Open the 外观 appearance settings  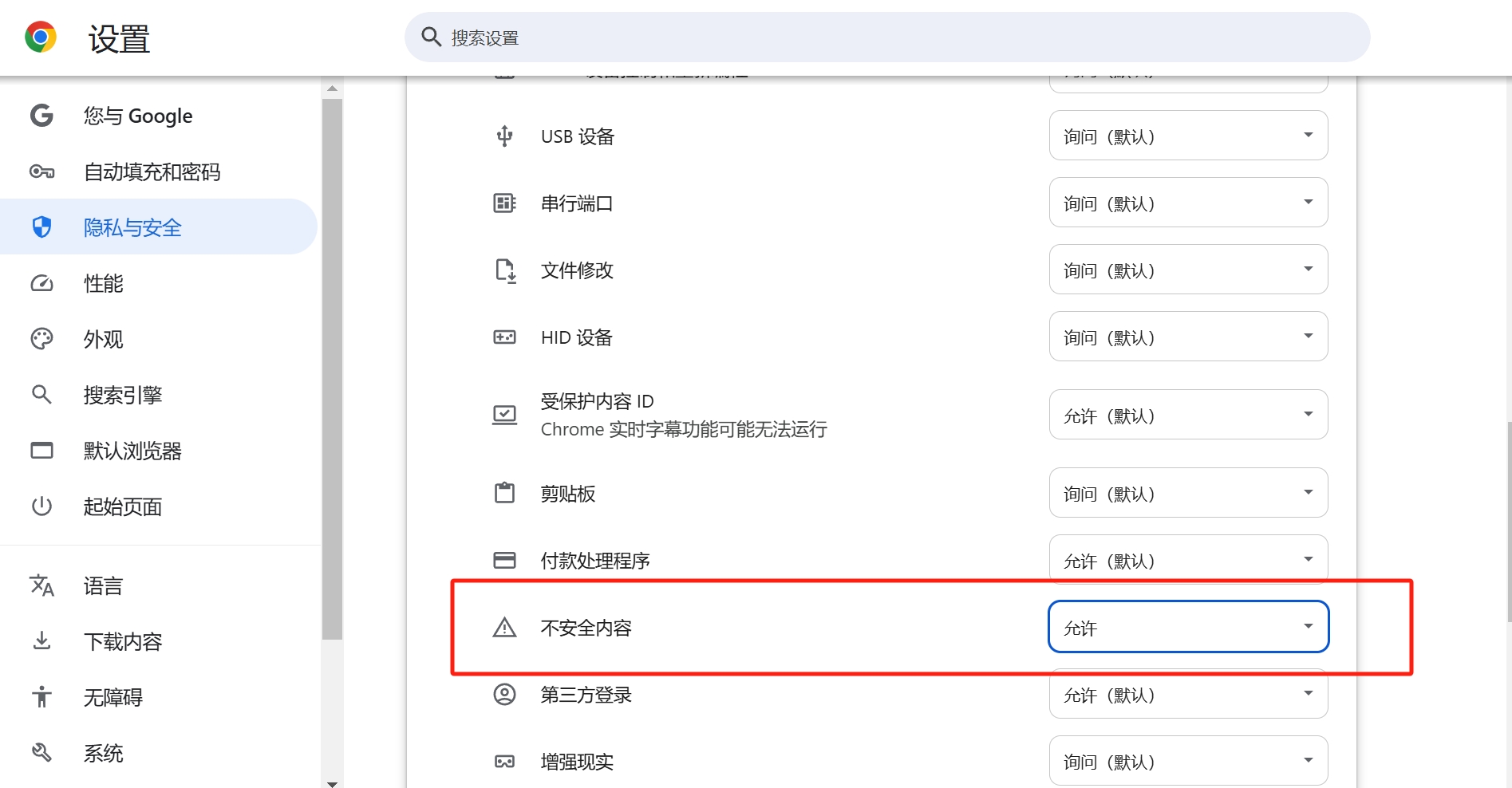[x=104, y=339]
